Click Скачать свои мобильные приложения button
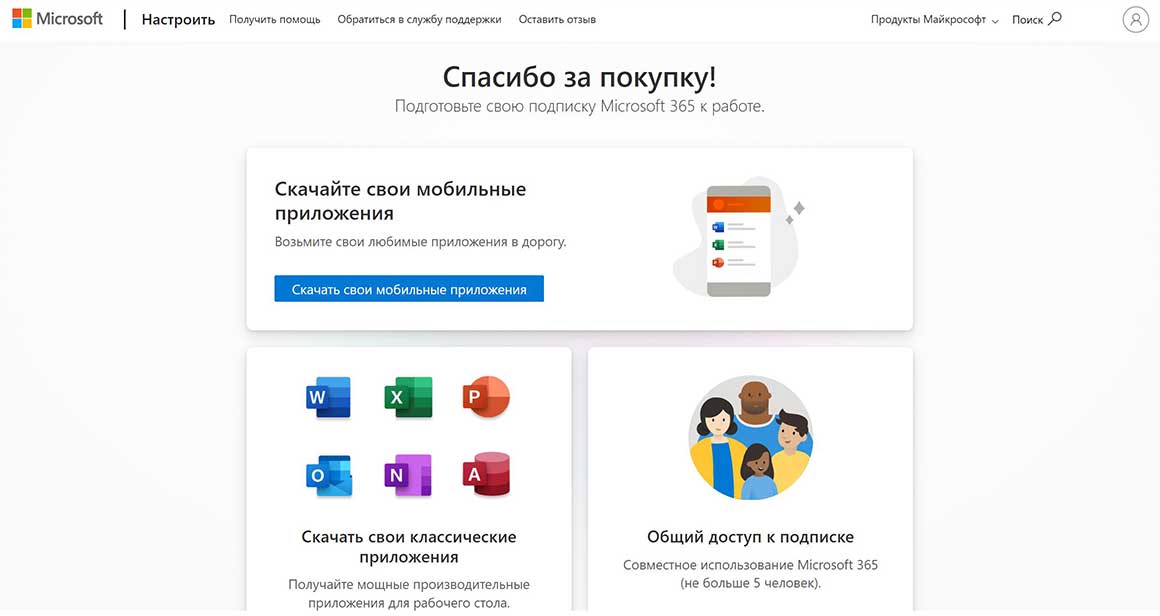 coord(409,289)
